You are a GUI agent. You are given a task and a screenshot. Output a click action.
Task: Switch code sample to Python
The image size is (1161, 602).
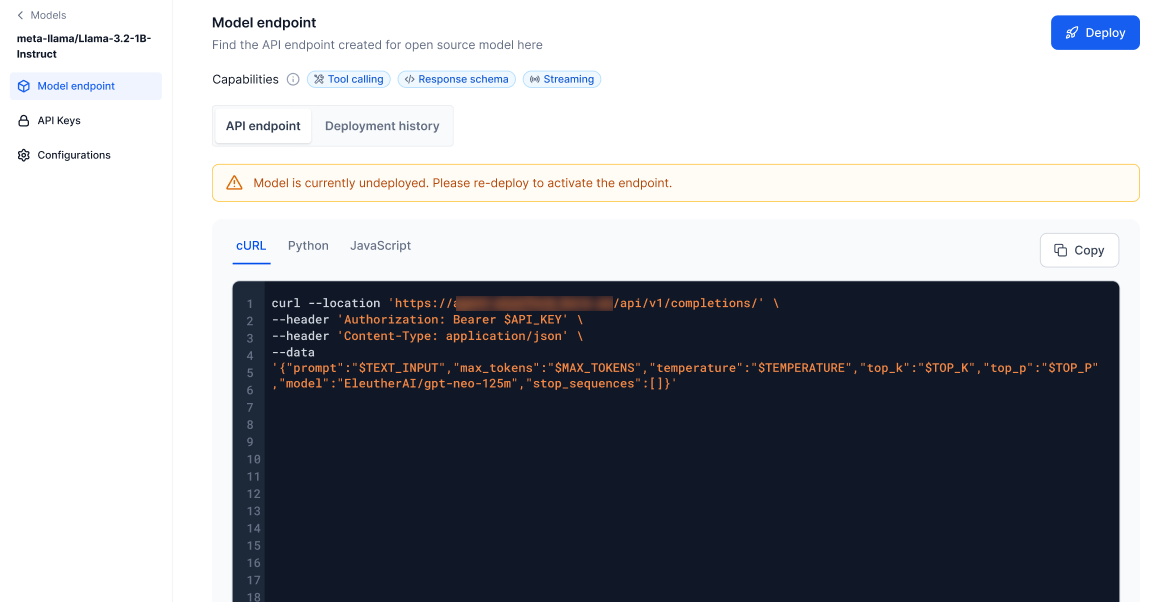pos(308,246)
